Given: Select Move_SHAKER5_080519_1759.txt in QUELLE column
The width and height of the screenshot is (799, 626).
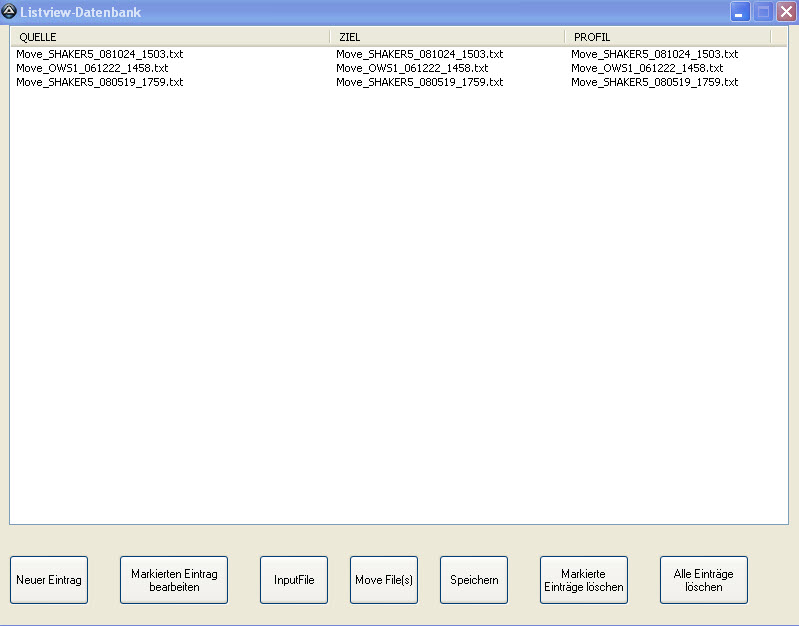Looking at the screenshot, I should tap(100, 82).
